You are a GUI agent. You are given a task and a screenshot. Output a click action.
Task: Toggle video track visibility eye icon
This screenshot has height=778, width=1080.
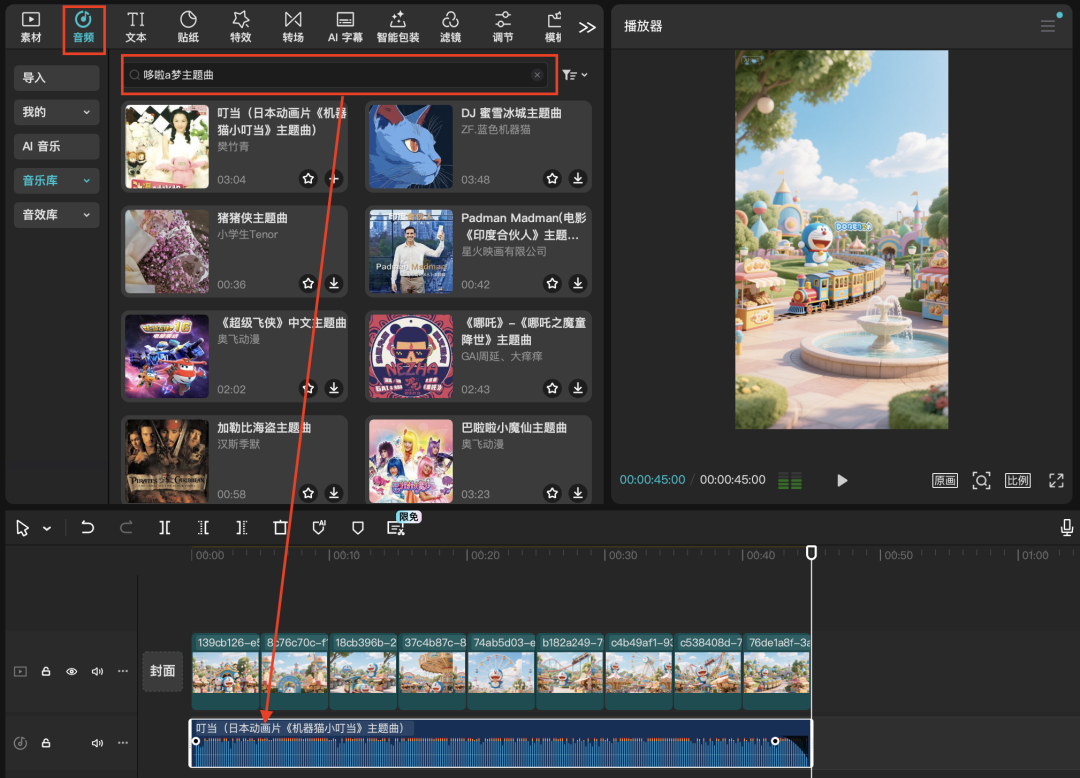pyautogui.click(x=72, y=672)
